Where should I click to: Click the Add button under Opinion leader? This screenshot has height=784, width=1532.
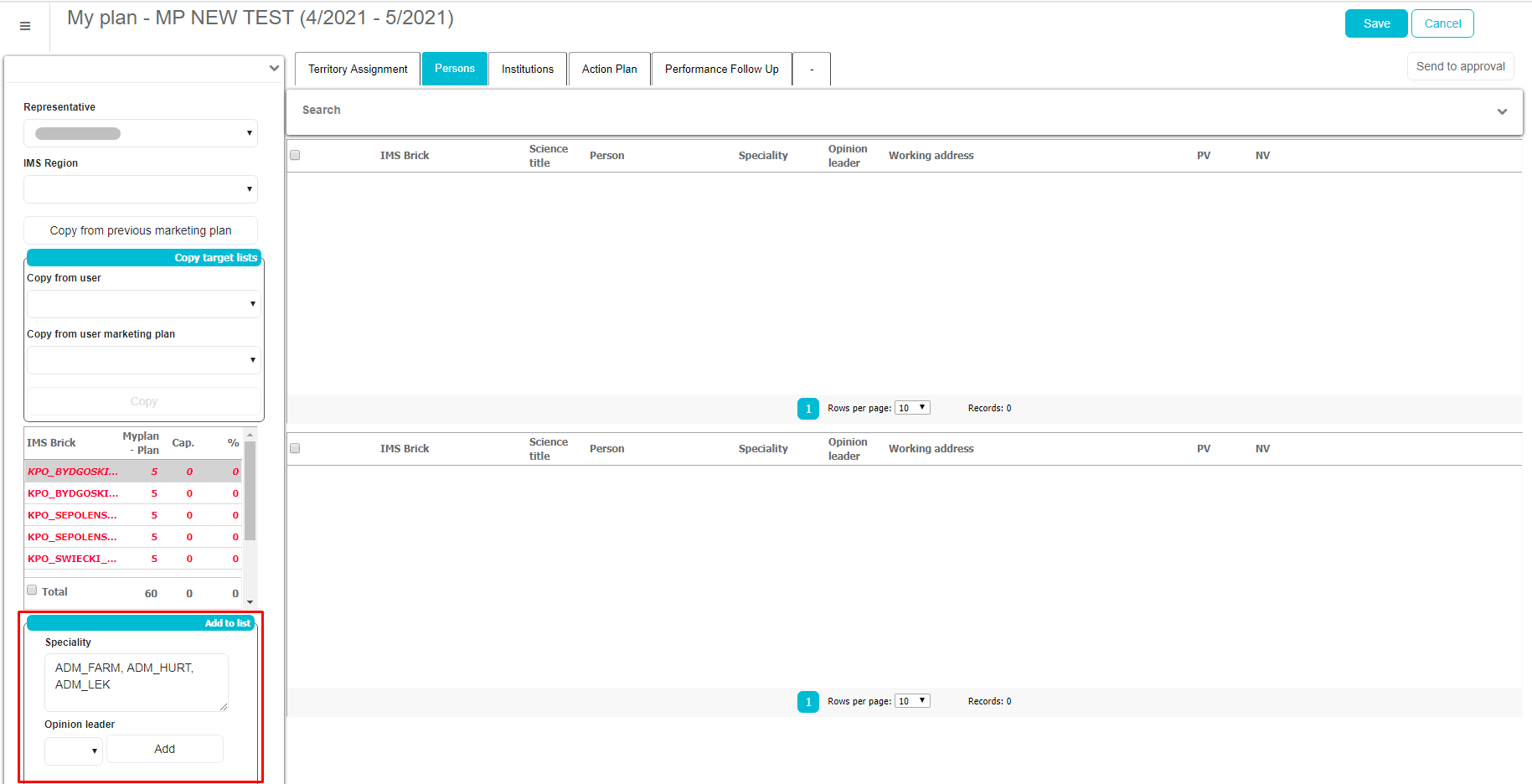coord(165,749)
